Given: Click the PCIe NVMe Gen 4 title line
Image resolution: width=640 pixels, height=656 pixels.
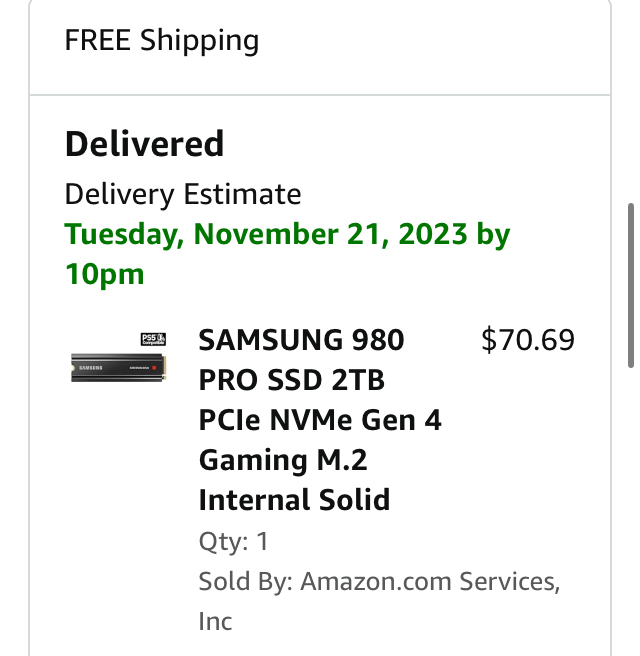Looking at the screenshot, I should point(320,420).
